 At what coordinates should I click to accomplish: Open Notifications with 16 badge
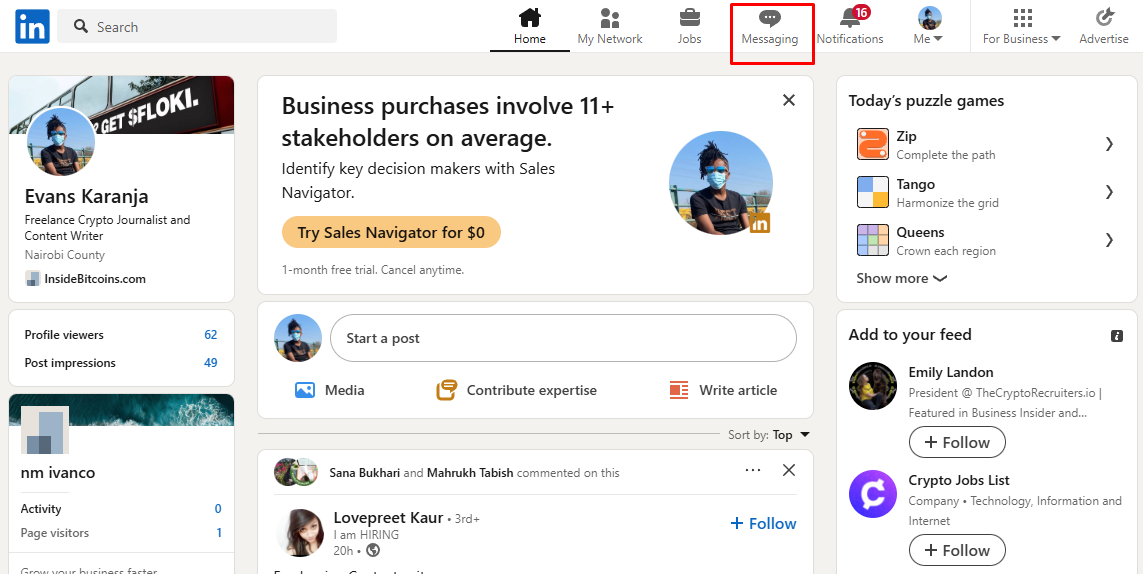point(850,27)
